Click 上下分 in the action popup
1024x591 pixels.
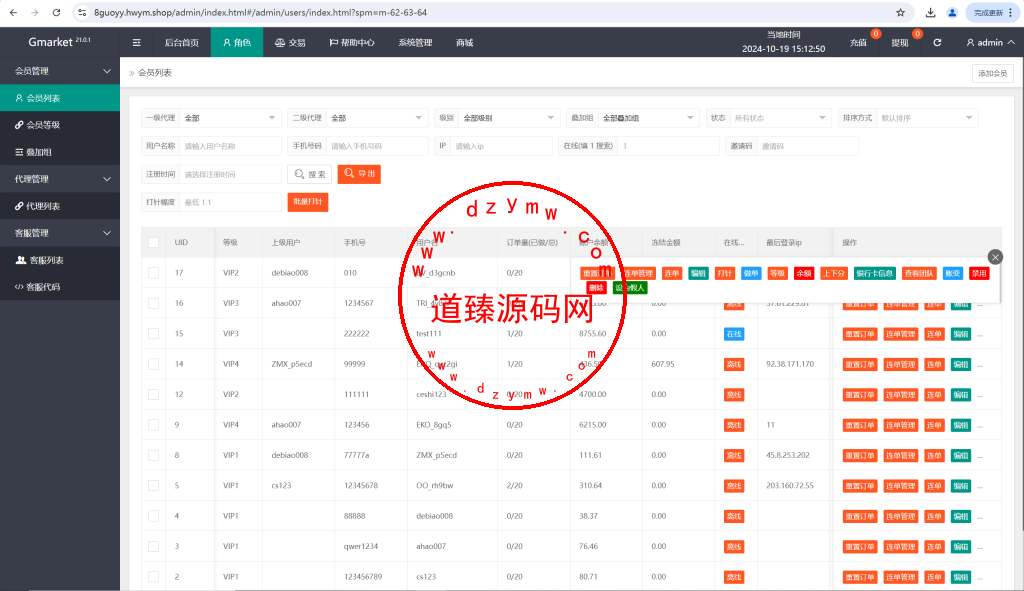coord(834,274)
